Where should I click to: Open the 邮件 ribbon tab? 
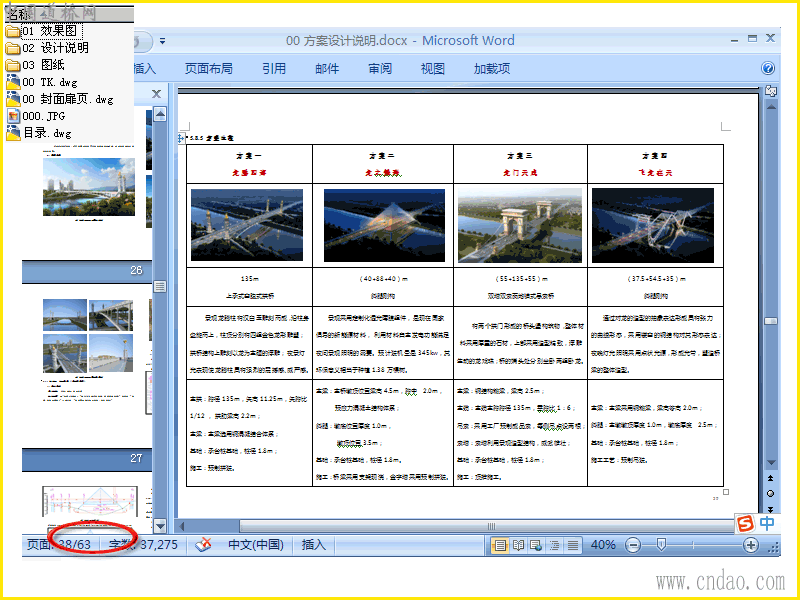tap(327, 68)
